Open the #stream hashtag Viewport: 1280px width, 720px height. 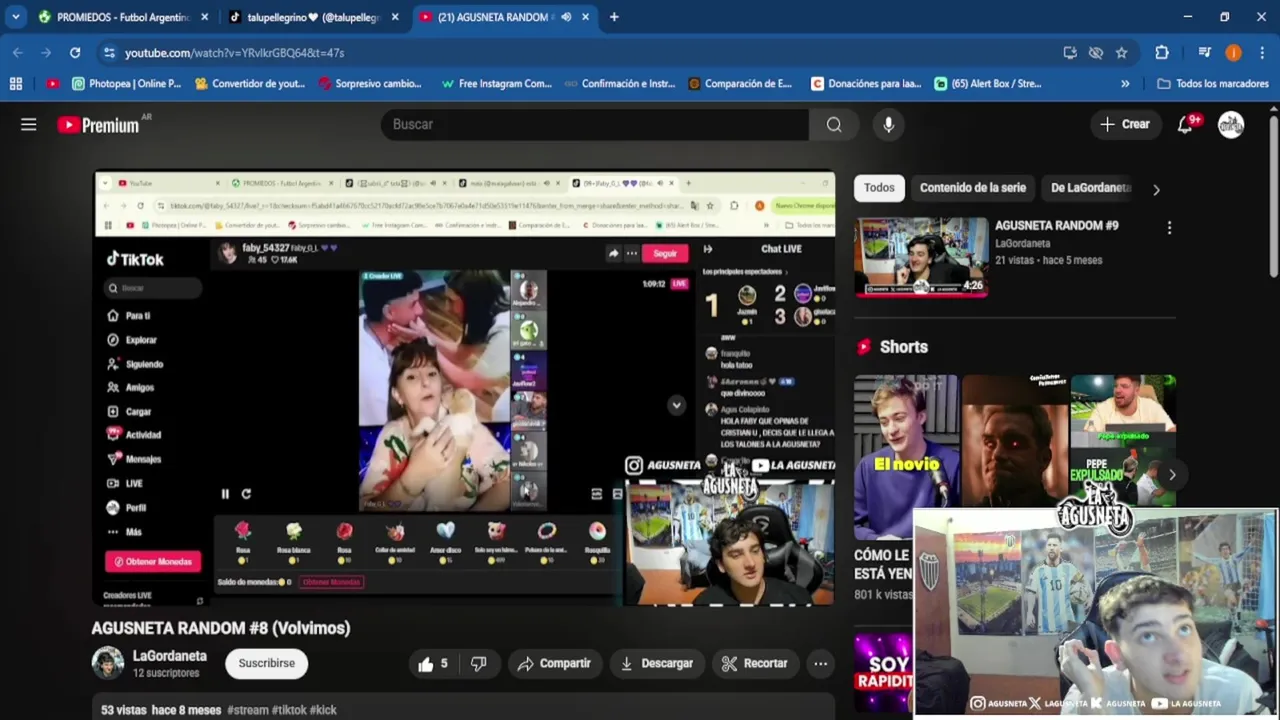[x=248, y=710]
